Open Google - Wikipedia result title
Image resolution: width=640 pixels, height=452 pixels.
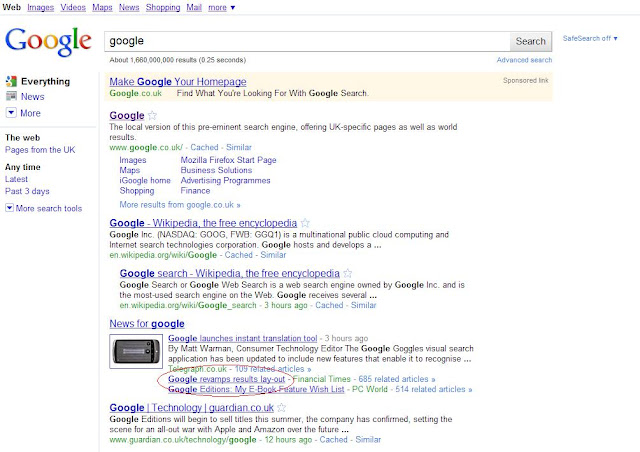pyautogui.click(x=203, y=223)
